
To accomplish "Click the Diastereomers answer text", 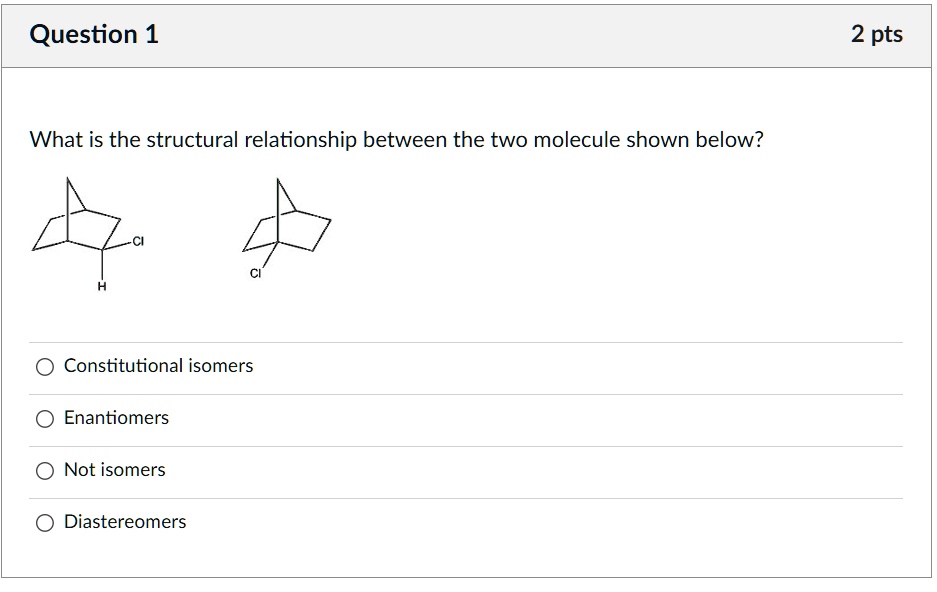I will [124, 521].
